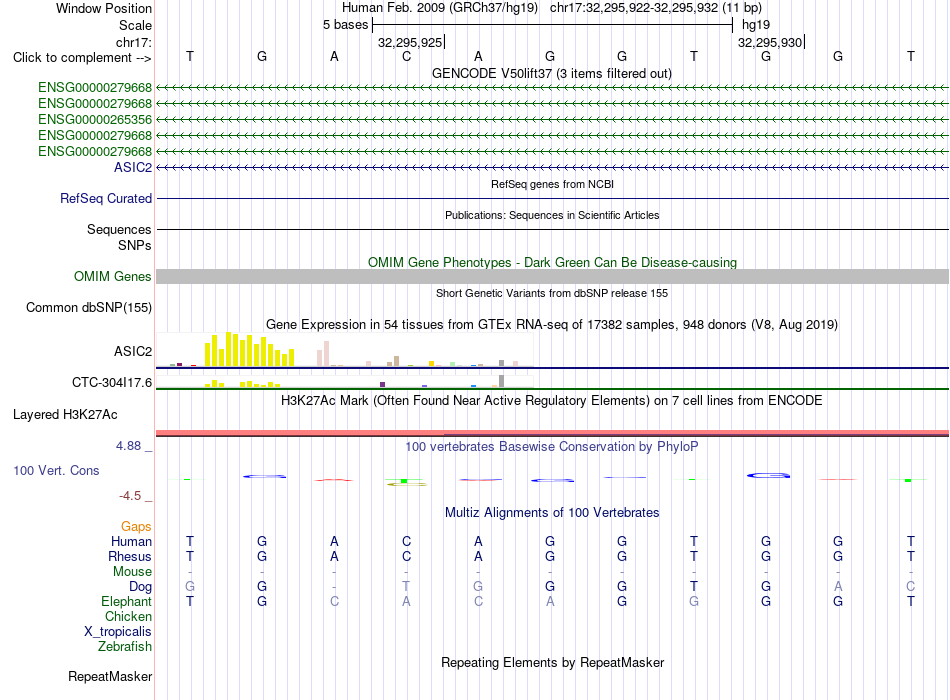
Task: Click the '100 Vert. Cons' track label
Action: [x=56, y=470]
